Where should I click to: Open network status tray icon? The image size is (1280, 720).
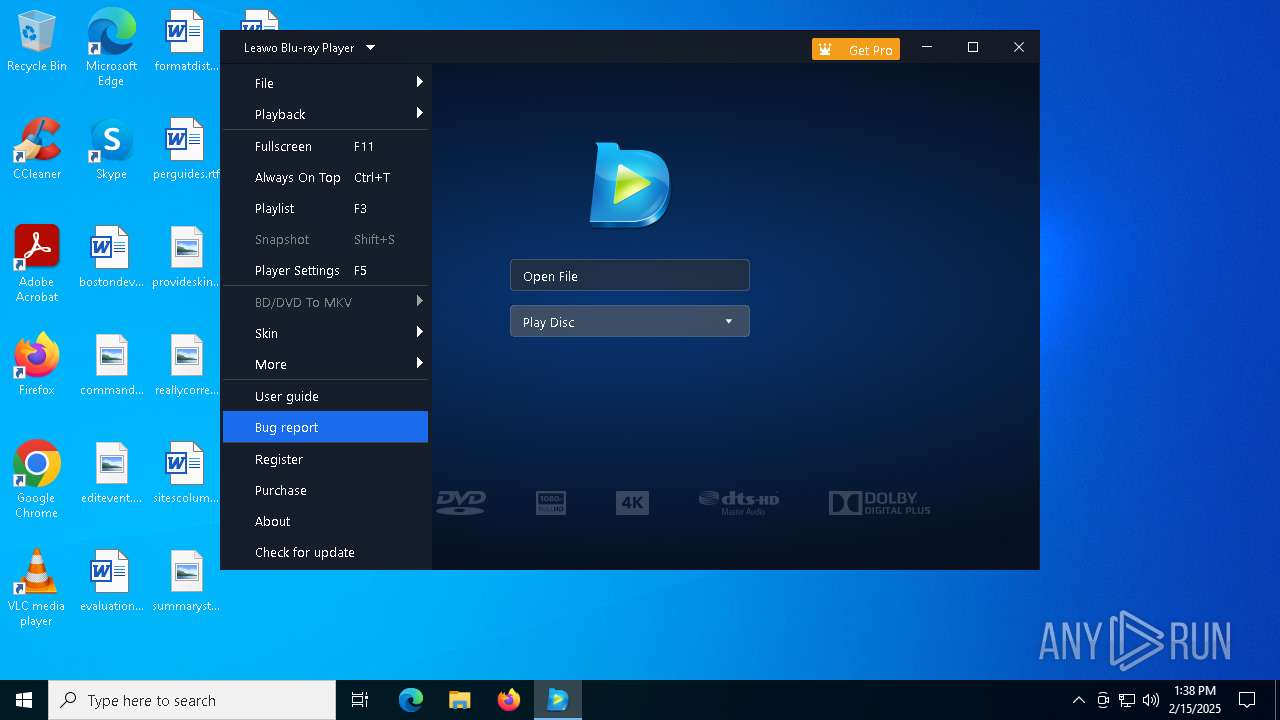click(1127, 700)
